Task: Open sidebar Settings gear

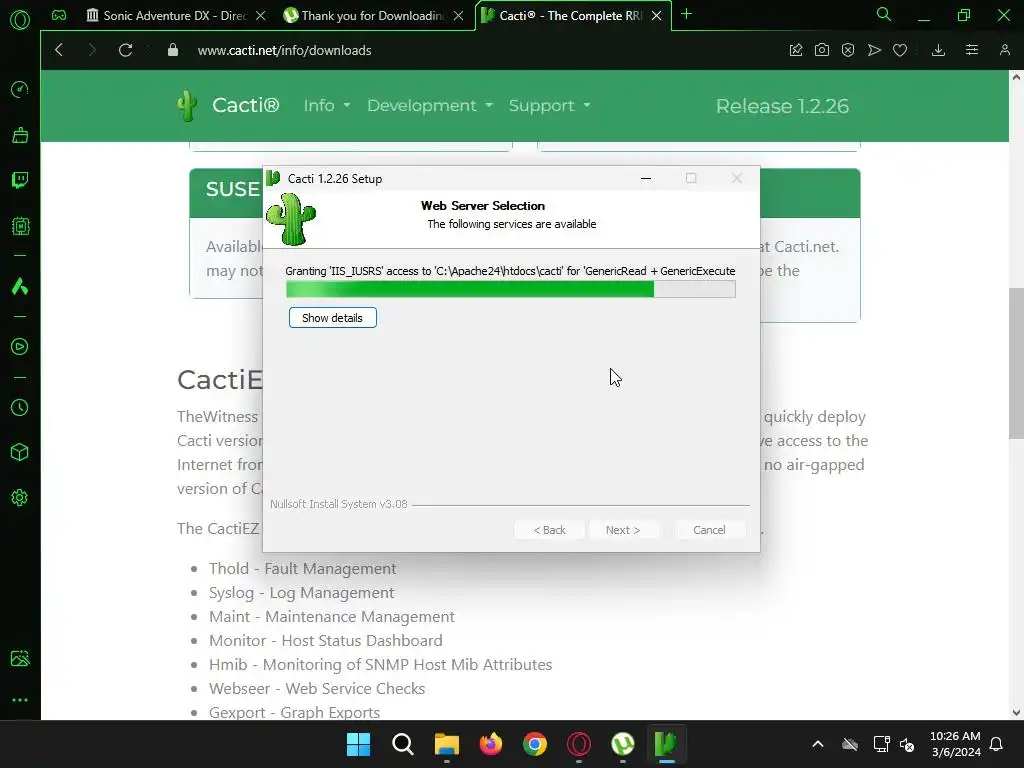Action: tap(20, 498)
